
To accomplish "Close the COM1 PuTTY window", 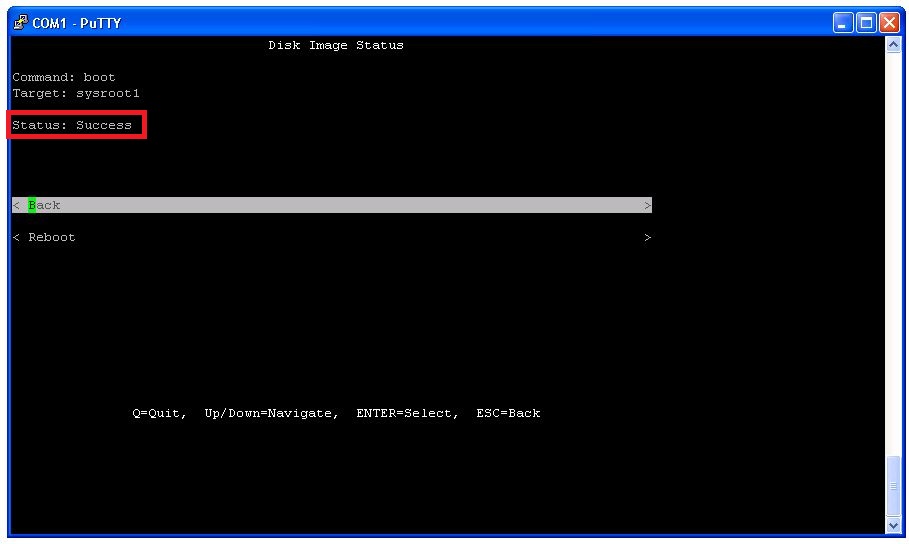I will coord(889,23).
